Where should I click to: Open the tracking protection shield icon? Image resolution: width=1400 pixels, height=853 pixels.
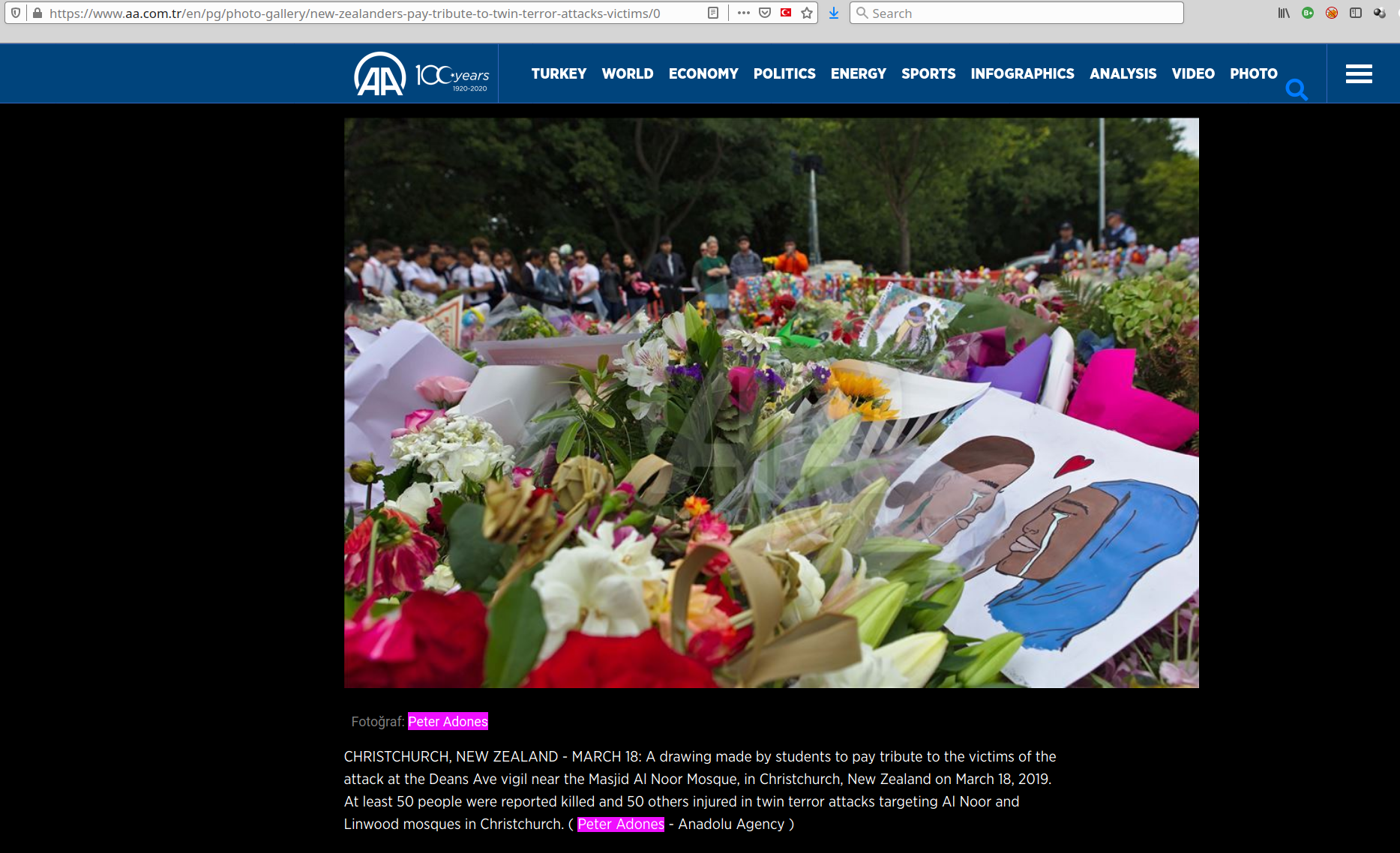coord(16,13)
